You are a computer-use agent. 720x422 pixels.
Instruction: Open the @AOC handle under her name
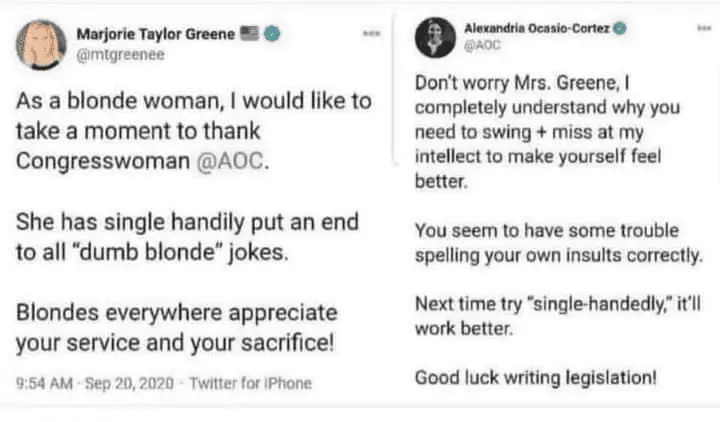(x=481, y=45)
